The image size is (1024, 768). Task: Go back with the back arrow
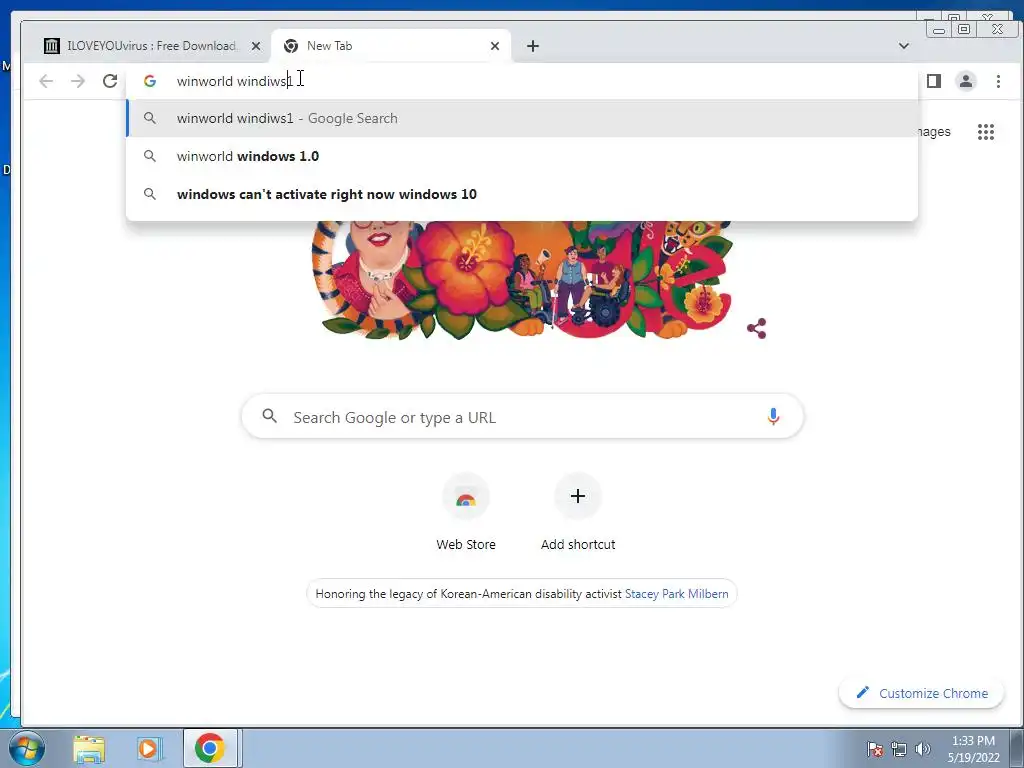(x=46, y=81)
